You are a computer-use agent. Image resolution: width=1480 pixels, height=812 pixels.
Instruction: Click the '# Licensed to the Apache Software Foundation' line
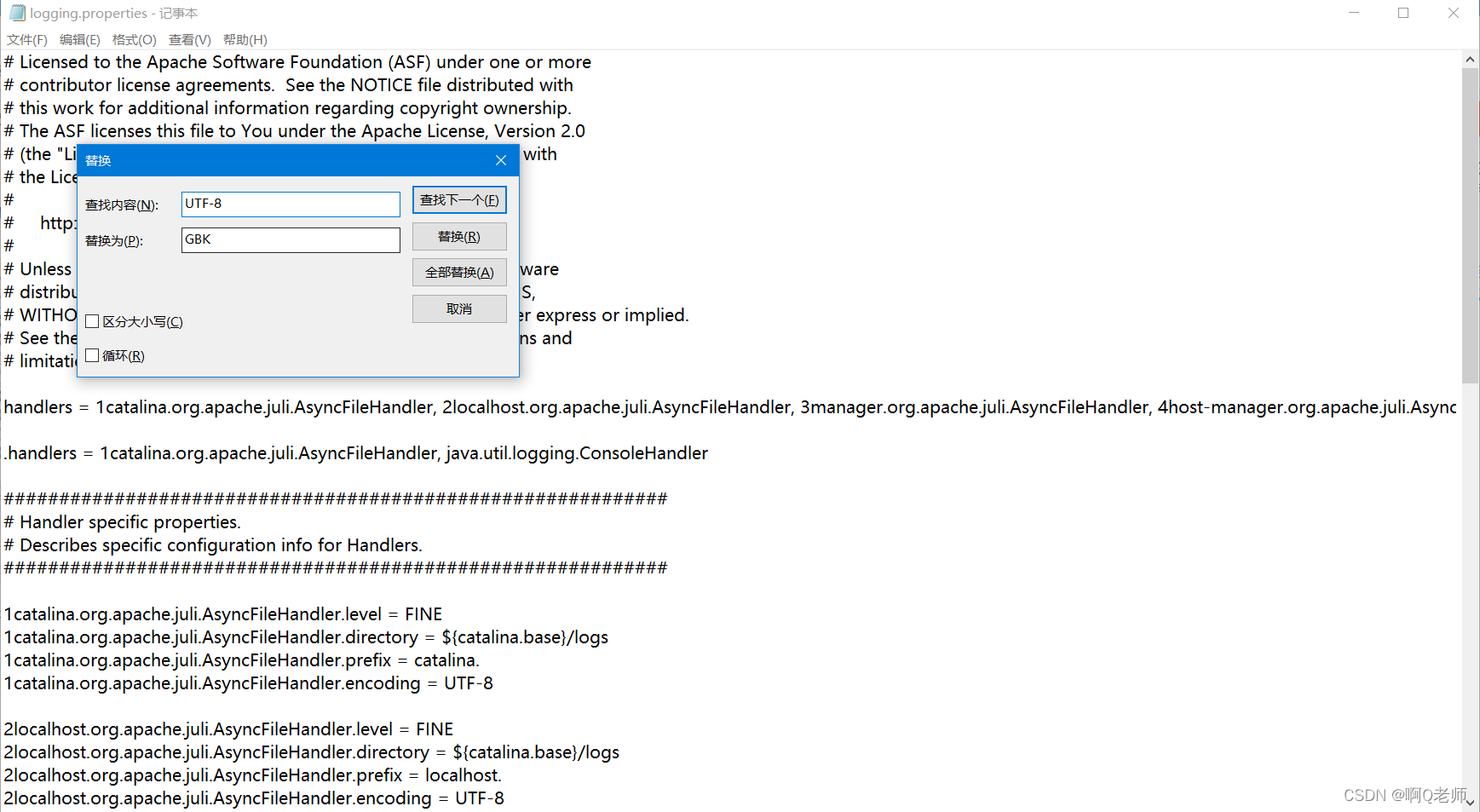(x=297, y=62)
